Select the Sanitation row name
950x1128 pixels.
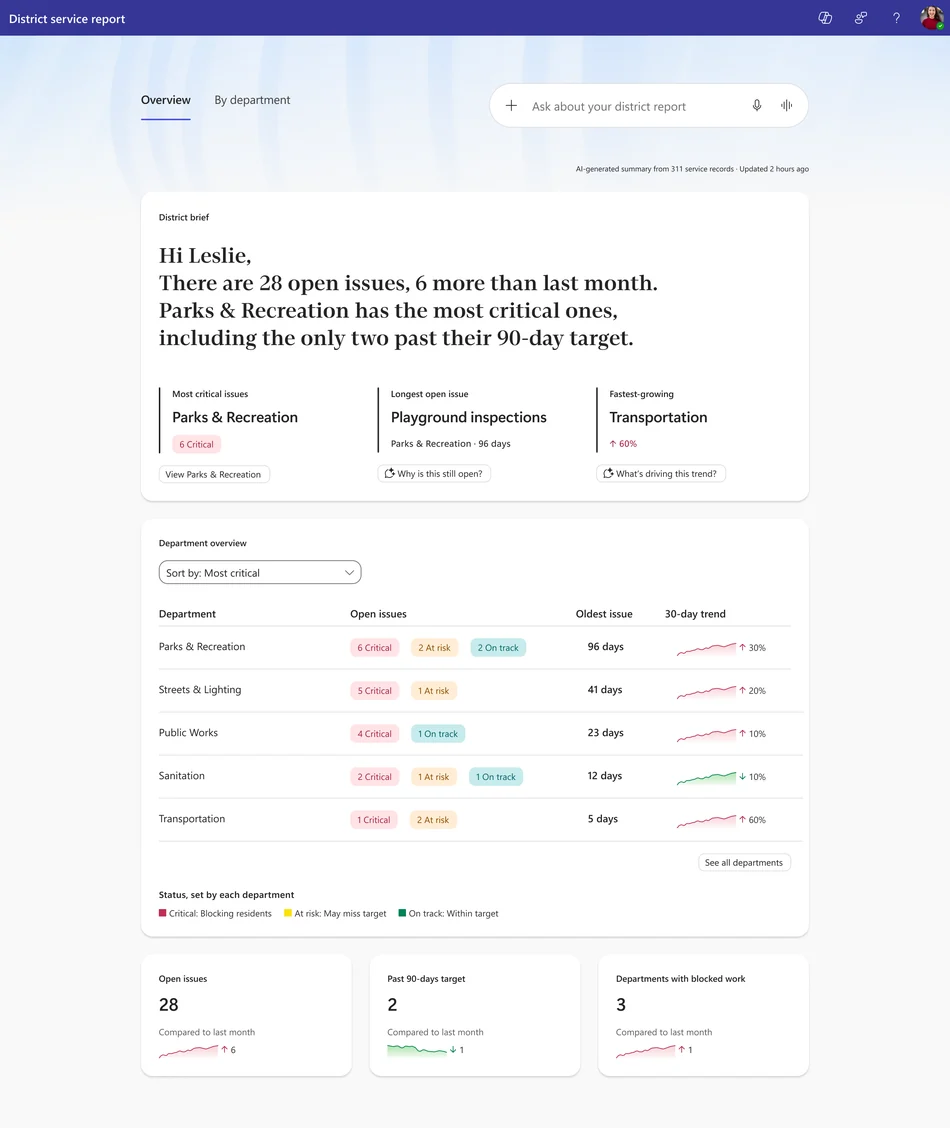[x=182, y=776]
